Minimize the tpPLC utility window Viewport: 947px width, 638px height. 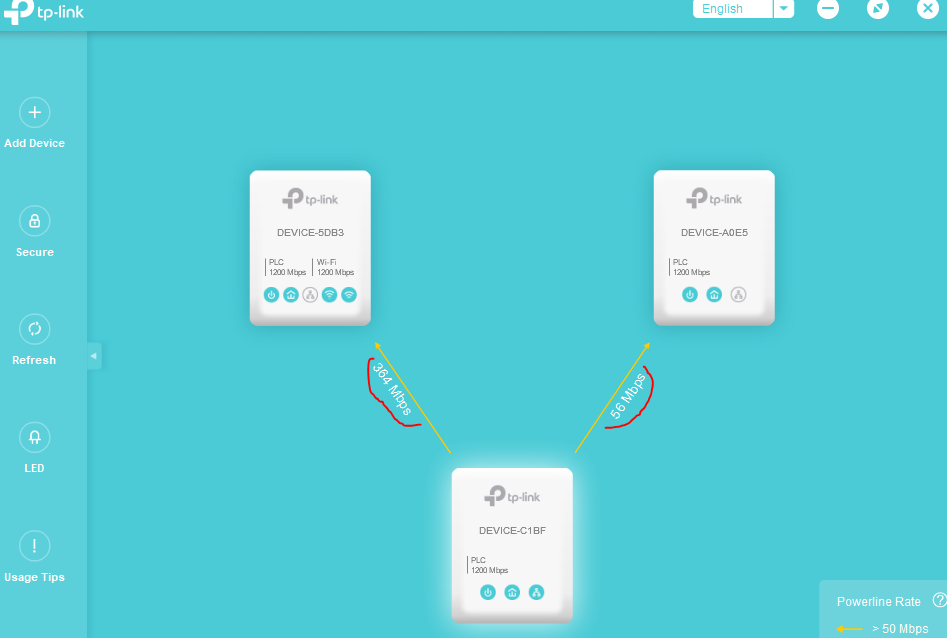pos(828,8)
